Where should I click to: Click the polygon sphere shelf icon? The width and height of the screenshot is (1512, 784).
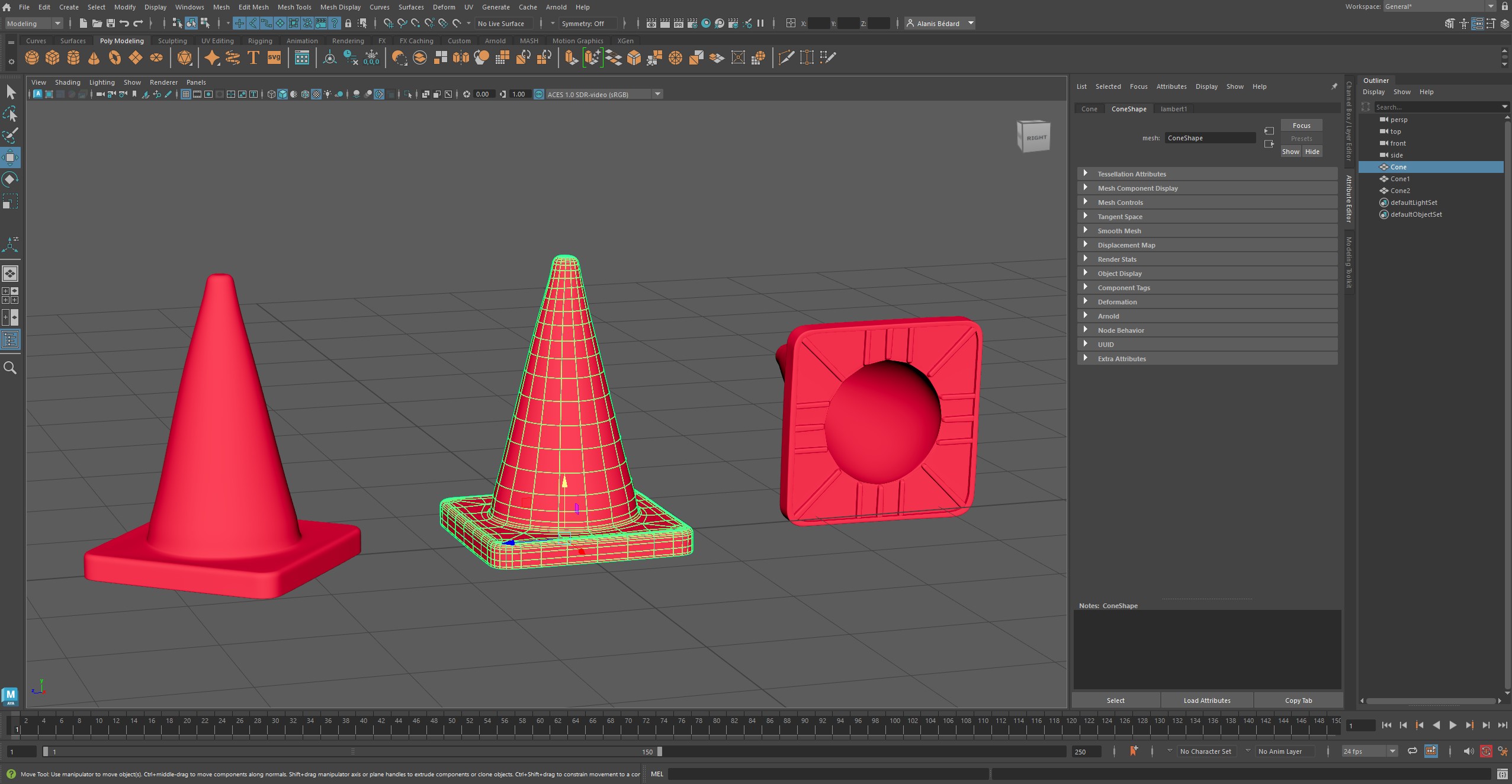(32, 57)
